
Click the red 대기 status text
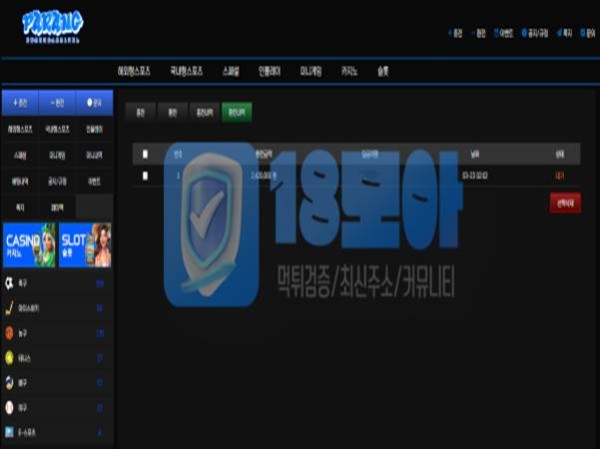click(x=559, y=176)
